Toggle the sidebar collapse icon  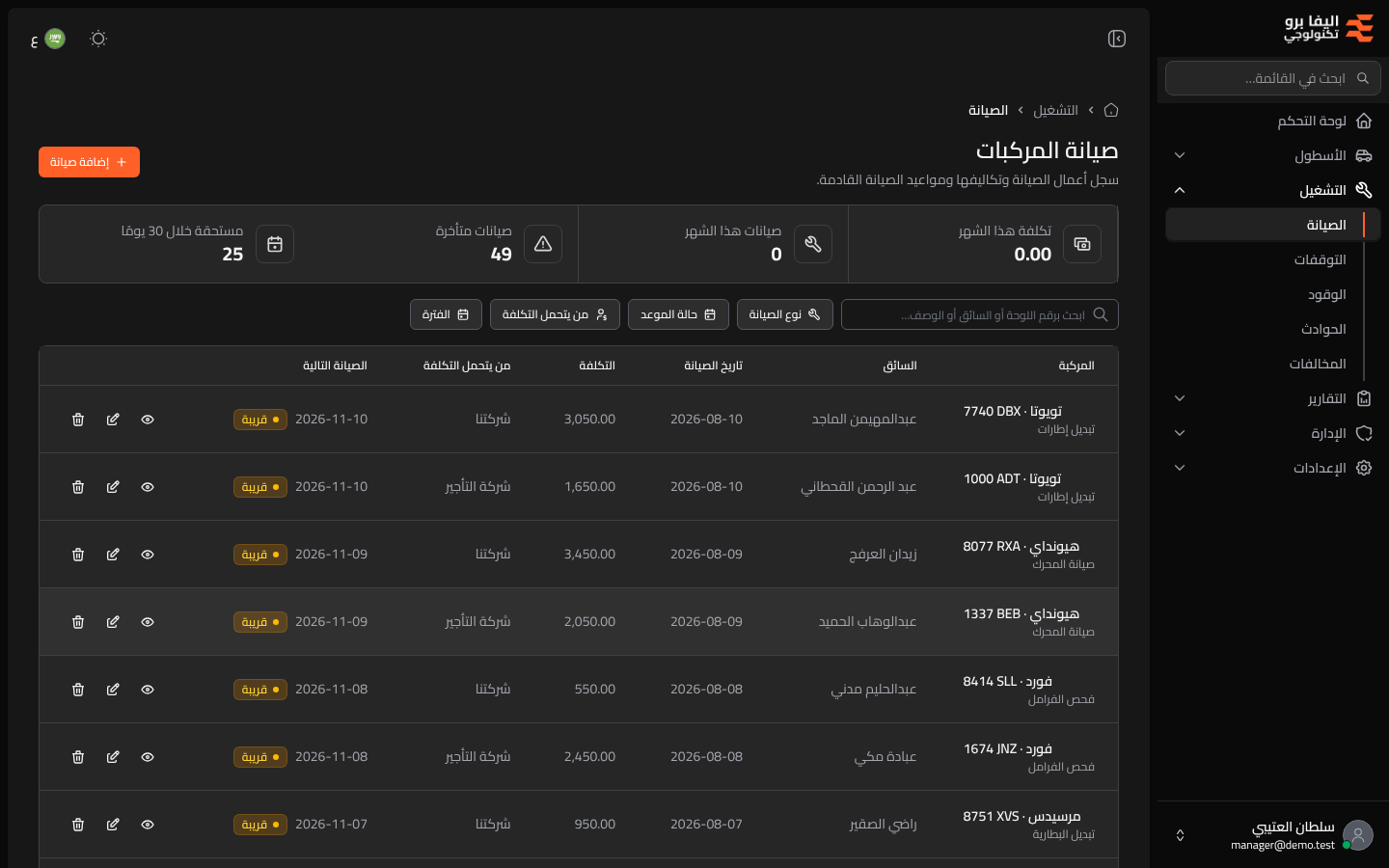[1117, 39]
